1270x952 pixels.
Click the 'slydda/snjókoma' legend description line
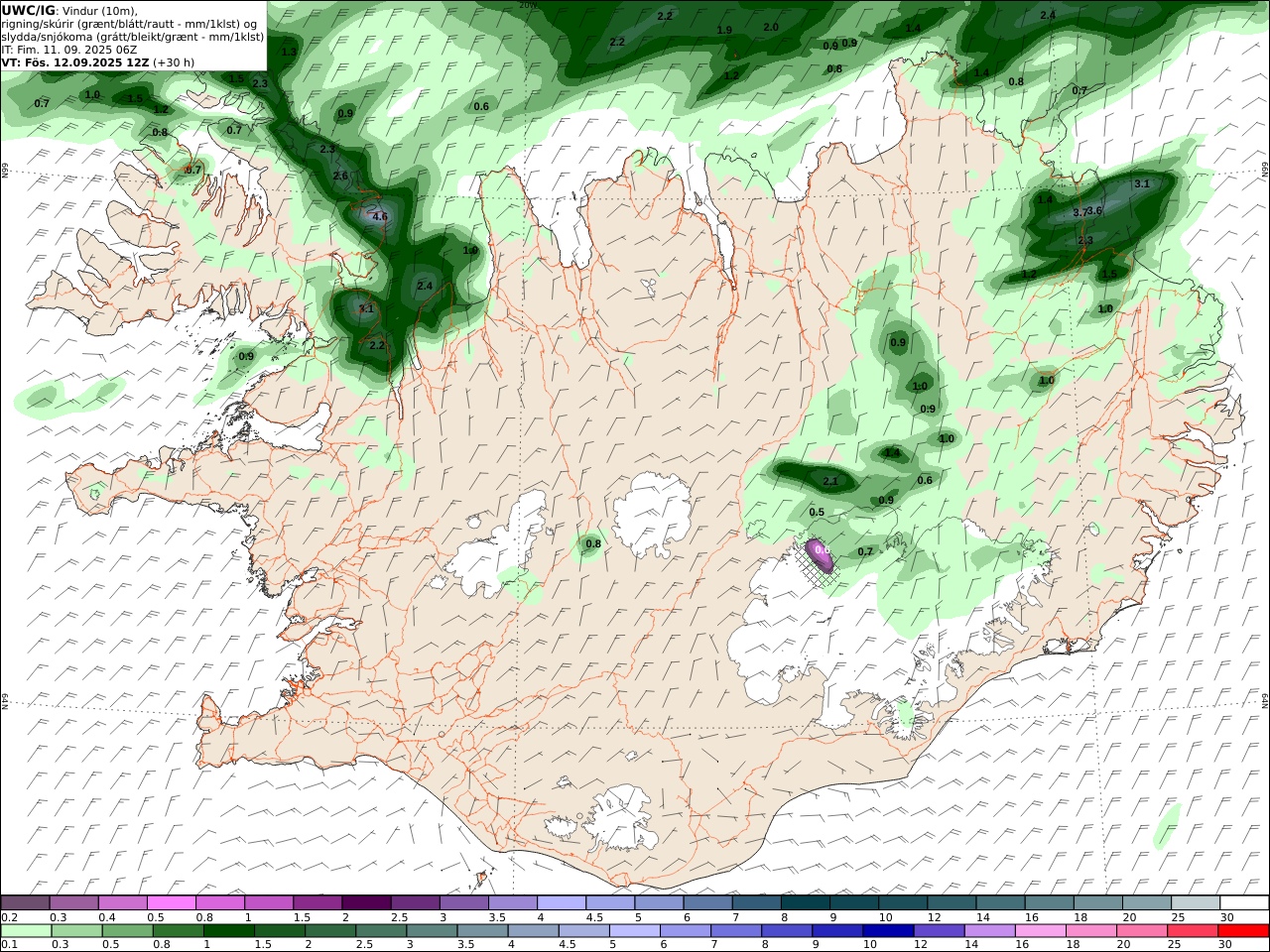[x=132, y=36]
